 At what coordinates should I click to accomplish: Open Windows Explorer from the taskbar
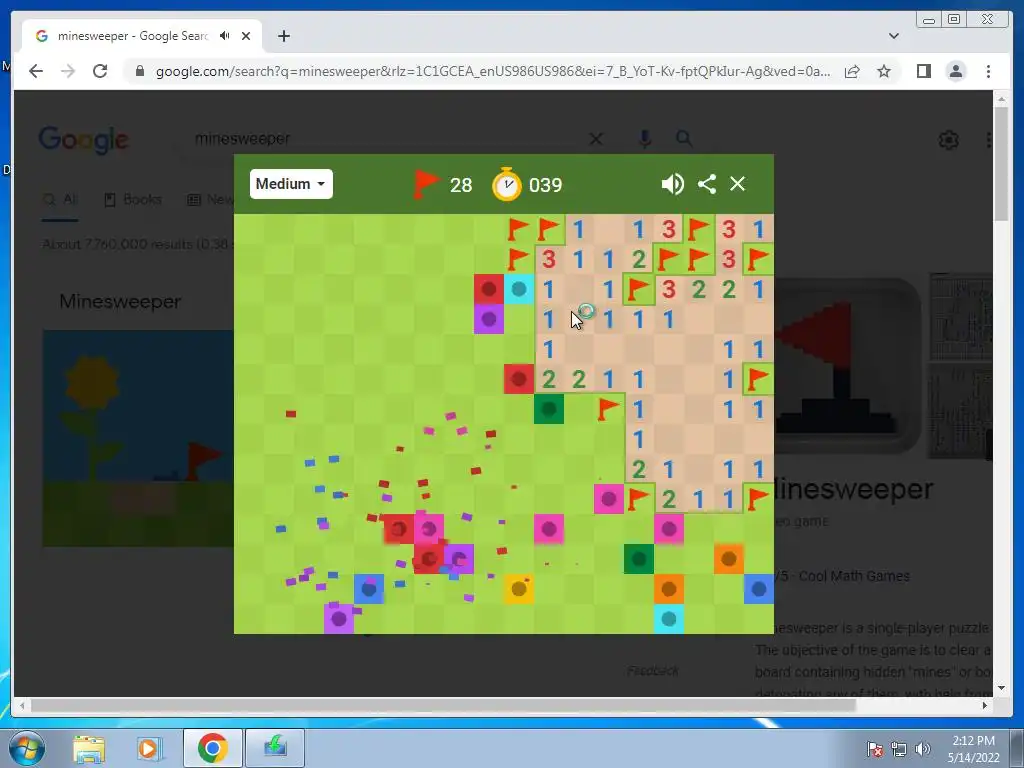89,748
